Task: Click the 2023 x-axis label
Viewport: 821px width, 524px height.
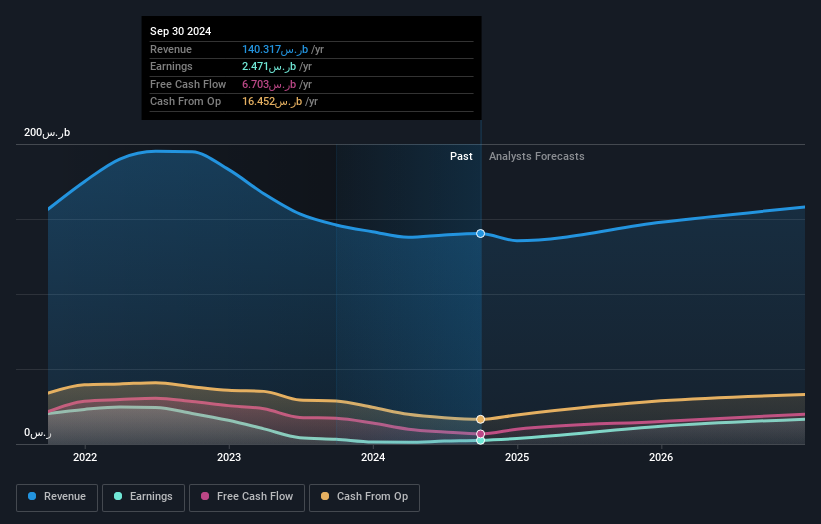Action: click(x=229, y=457)
